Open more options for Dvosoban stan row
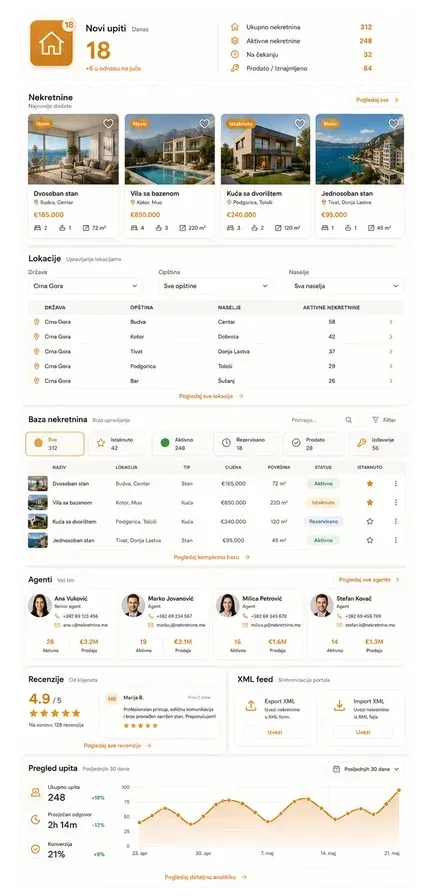The width and height of the screenshot is (432, 896). [395, 483]
